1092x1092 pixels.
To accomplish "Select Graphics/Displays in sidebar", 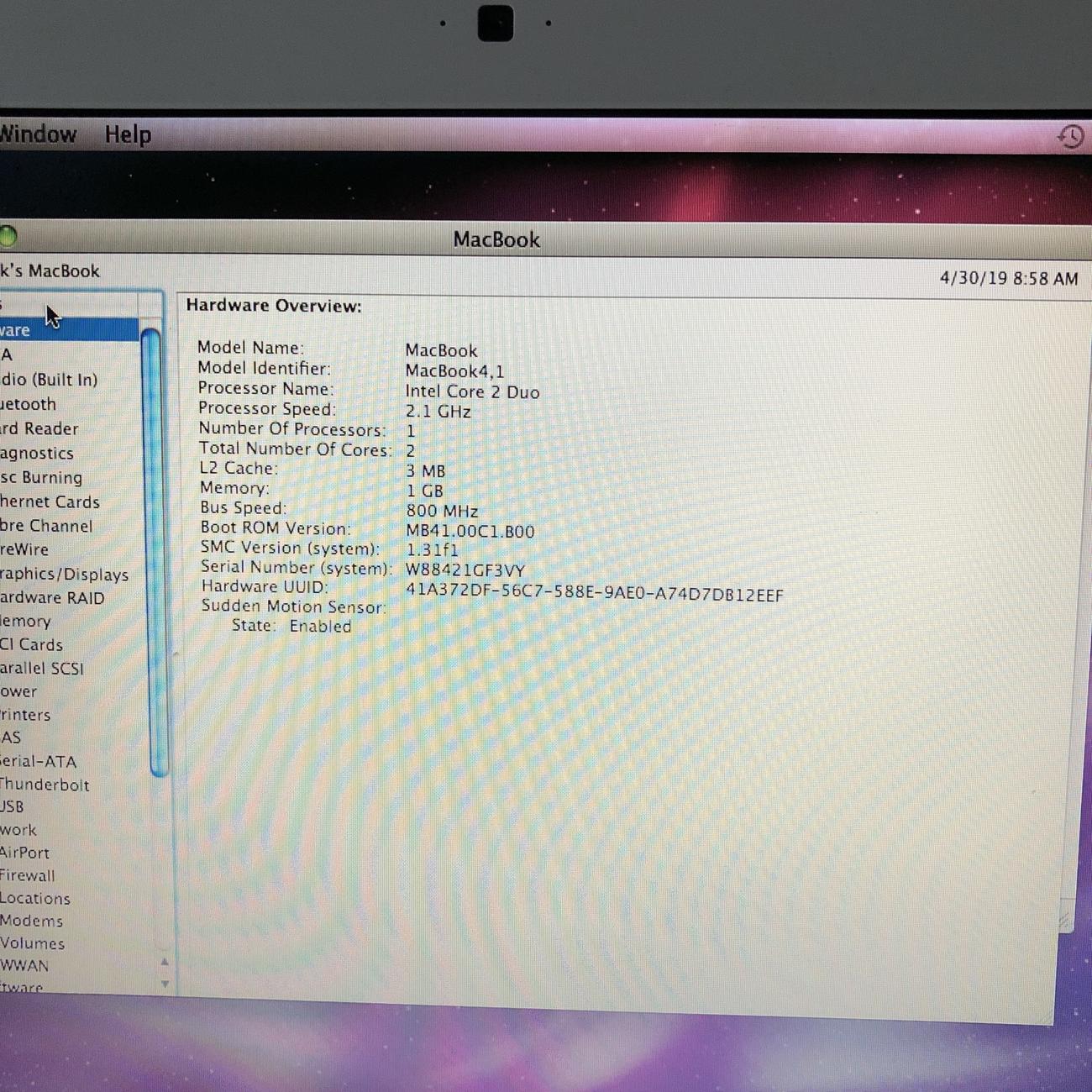I will tap(64, 575).
